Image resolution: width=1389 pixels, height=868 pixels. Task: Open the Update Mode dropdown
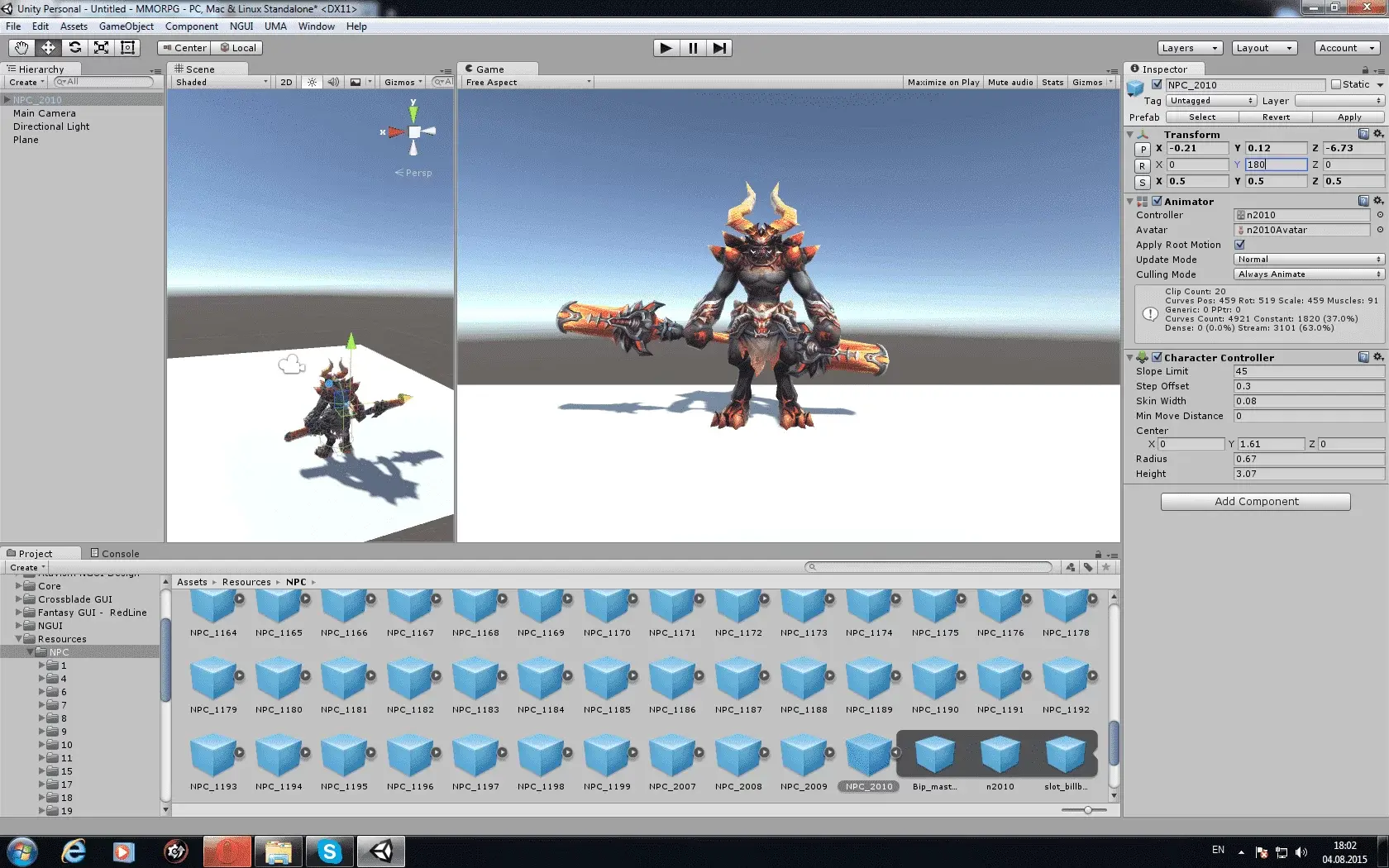[x=1308, y=260]
